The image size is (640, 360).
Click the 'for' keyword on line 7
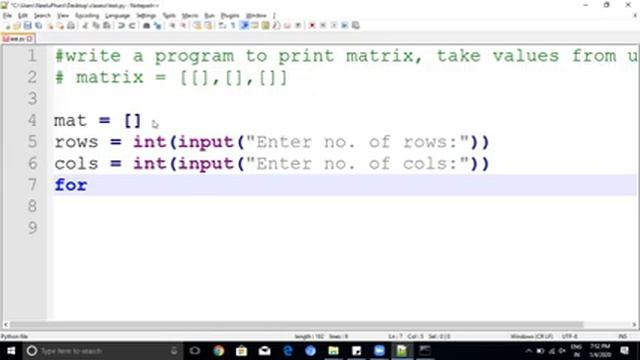pos(71,185)
